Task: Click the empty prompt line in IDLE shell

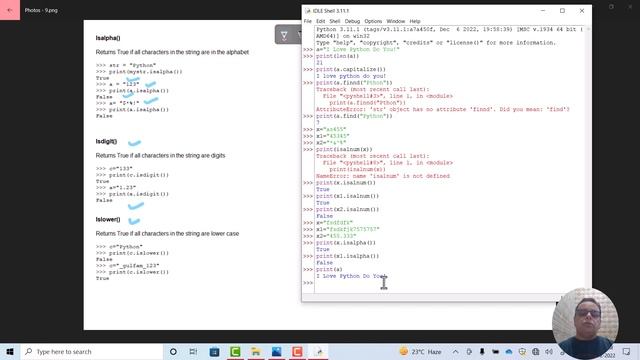Action: pos(449,283)
